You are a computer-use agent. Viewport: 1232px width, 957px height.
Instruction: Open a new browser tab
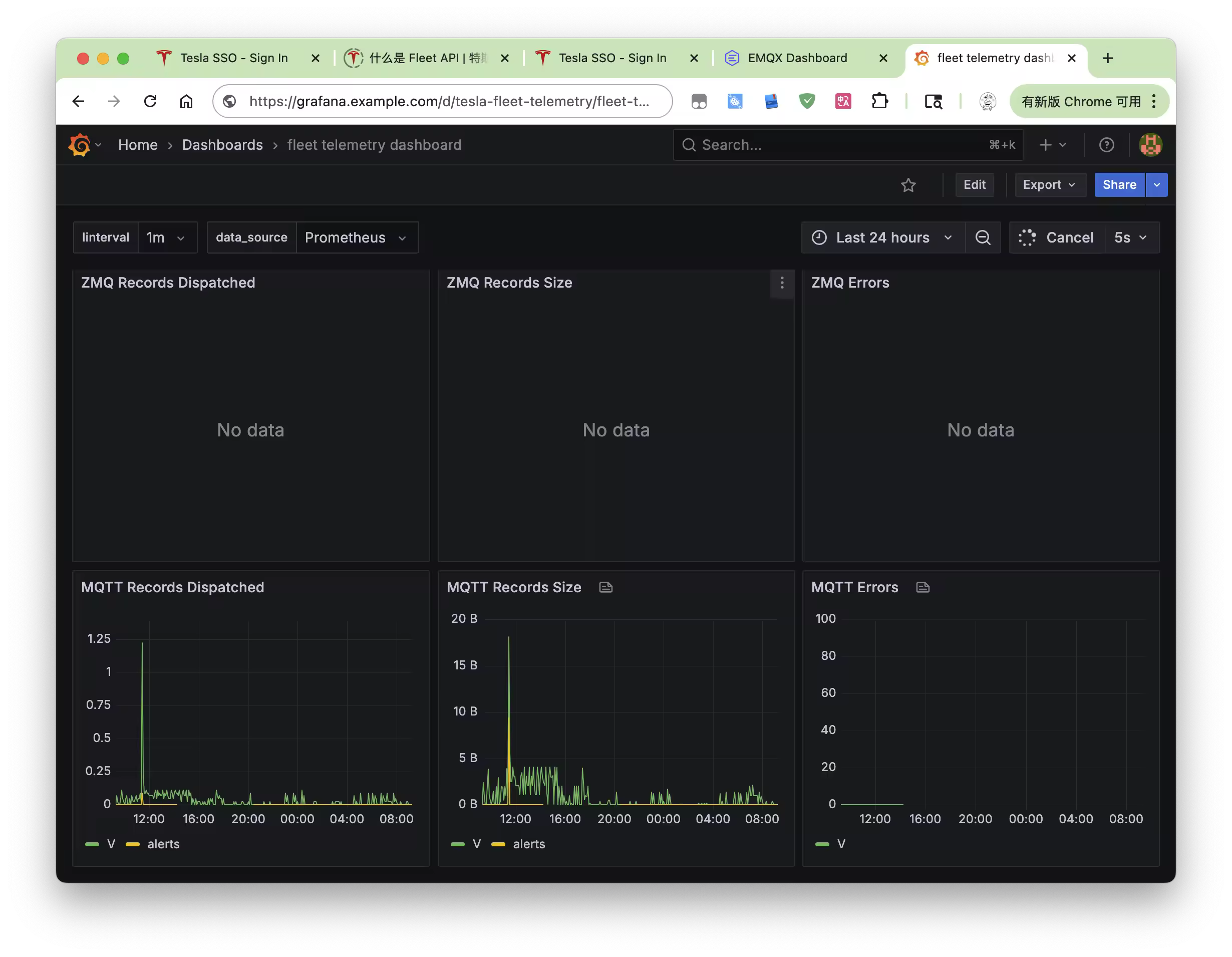point(1108,58)
